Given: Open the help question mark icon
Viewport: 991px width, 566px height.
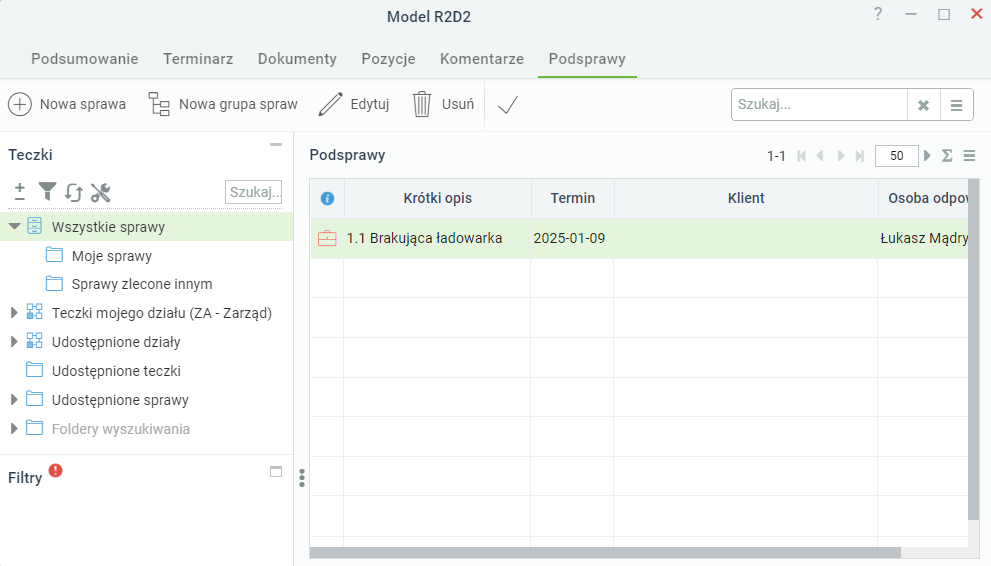Looking at the screenshot, I should pos(878,14).
